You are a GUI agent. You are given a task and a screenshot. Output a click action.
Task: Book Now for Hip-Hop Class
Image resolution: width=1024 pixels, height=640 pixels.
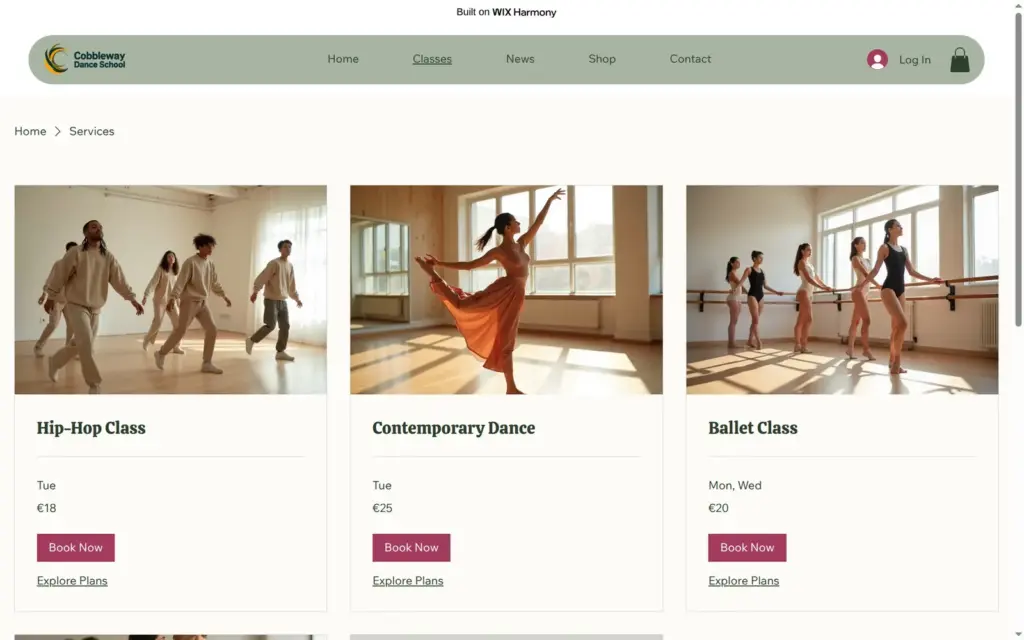76,547
